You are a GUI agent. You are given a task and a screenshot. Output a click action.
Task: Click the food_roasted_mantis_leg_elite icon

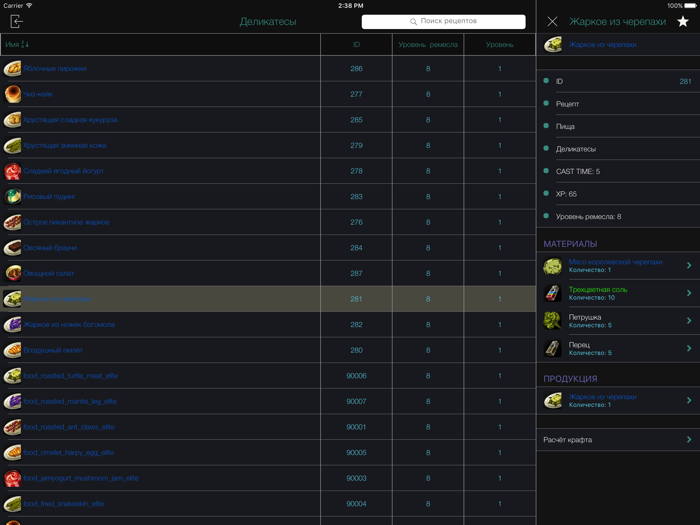coord(12,401)
